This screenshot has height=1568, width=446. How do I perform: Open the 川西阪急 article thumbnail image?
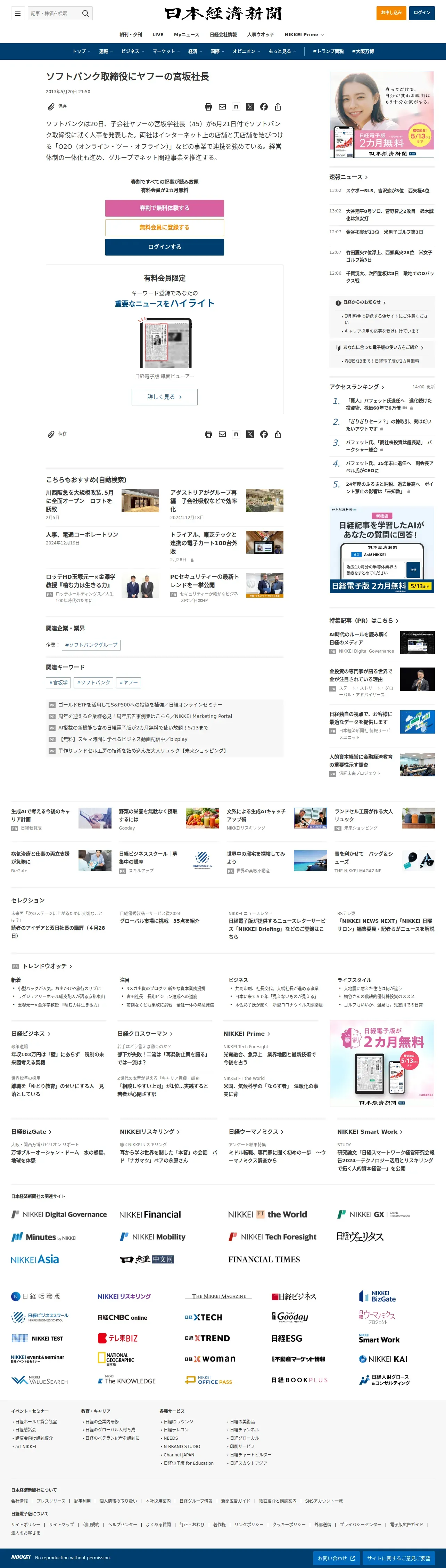click(140, 500)
